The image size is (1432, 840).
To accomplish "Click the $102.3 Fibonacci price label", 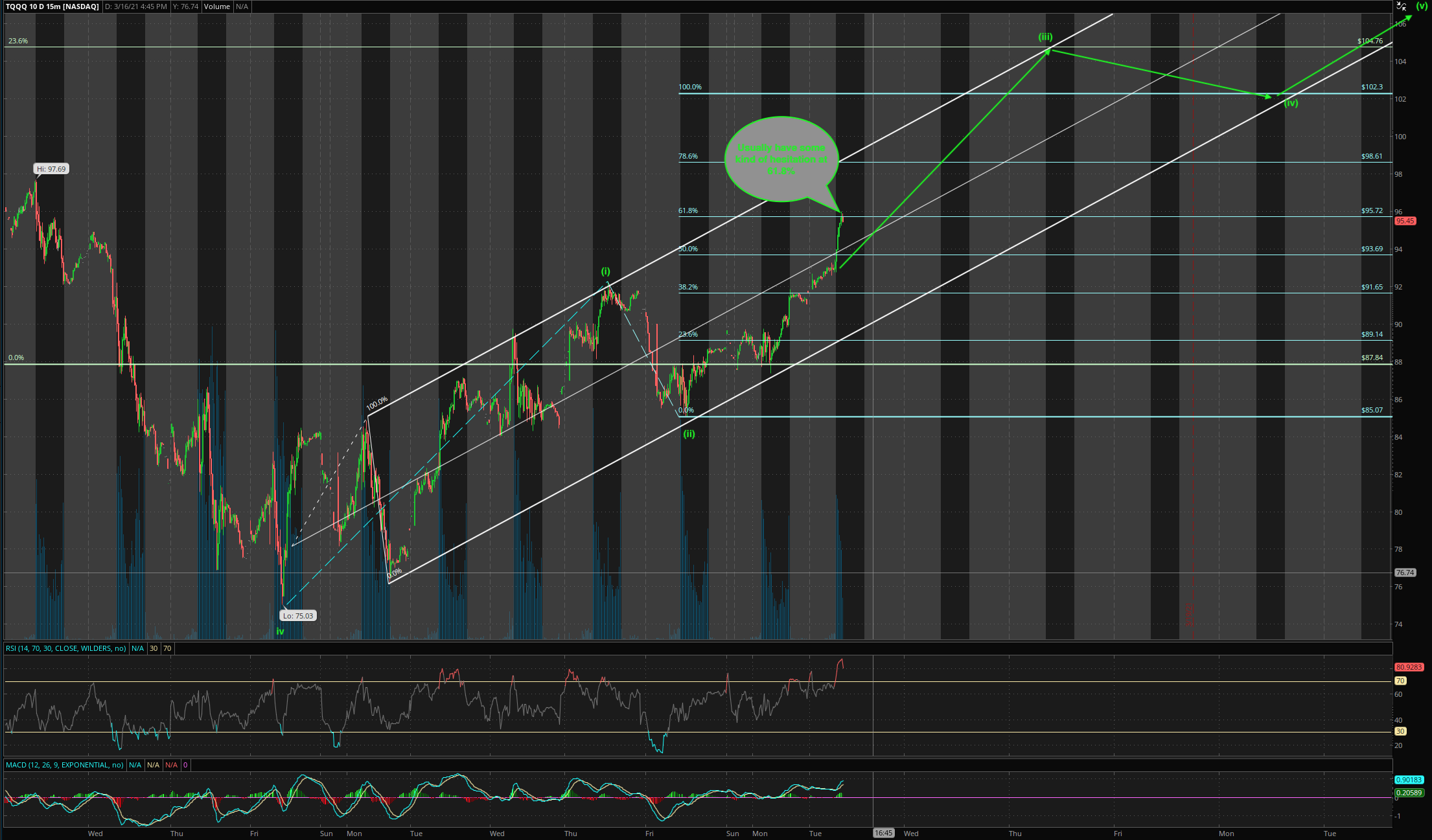I will [1372, 87].
